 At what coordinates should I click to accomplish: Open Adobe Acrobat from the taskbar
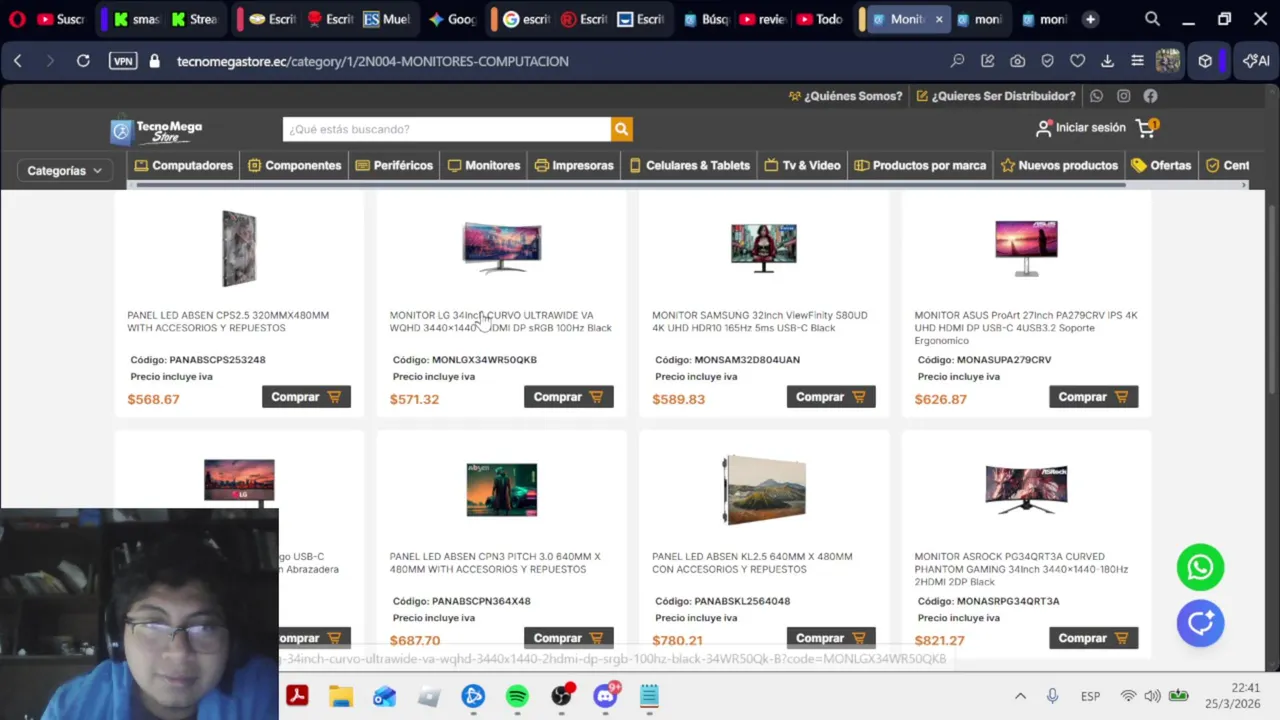297,696
